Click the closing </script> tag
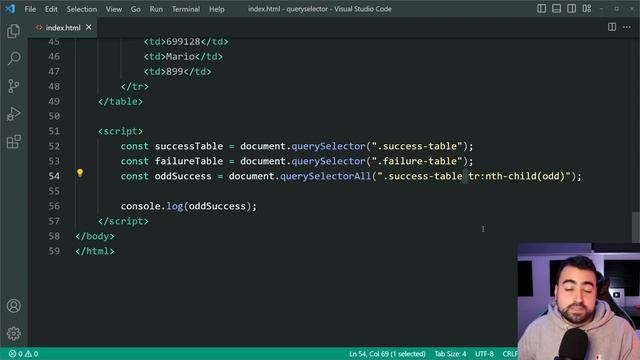The height and width of the screenshot is (360, 640). 123,221
